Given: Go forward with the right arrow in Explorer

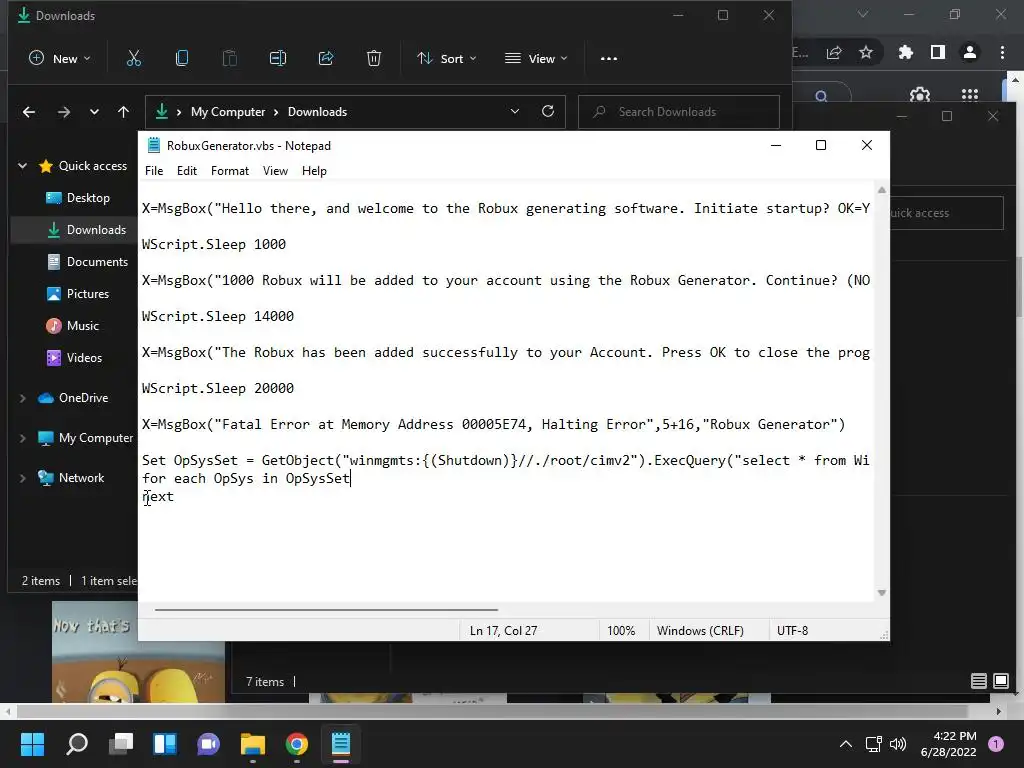Looking at the screenshot, I should [63, 112].
